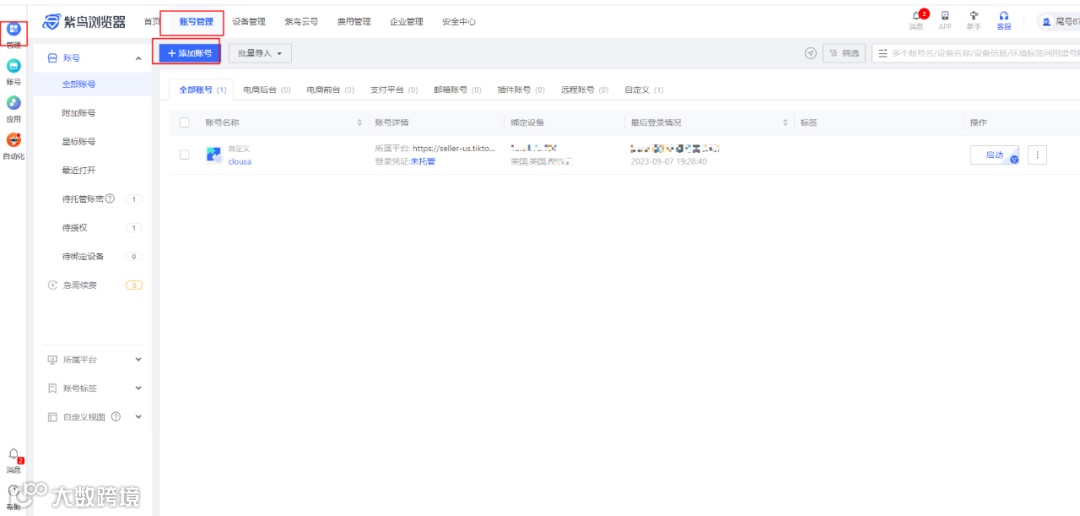Open the clousa account name link
Image resolution: width=1080 pixels, height=516 pixels.
(x=240, y=161)
